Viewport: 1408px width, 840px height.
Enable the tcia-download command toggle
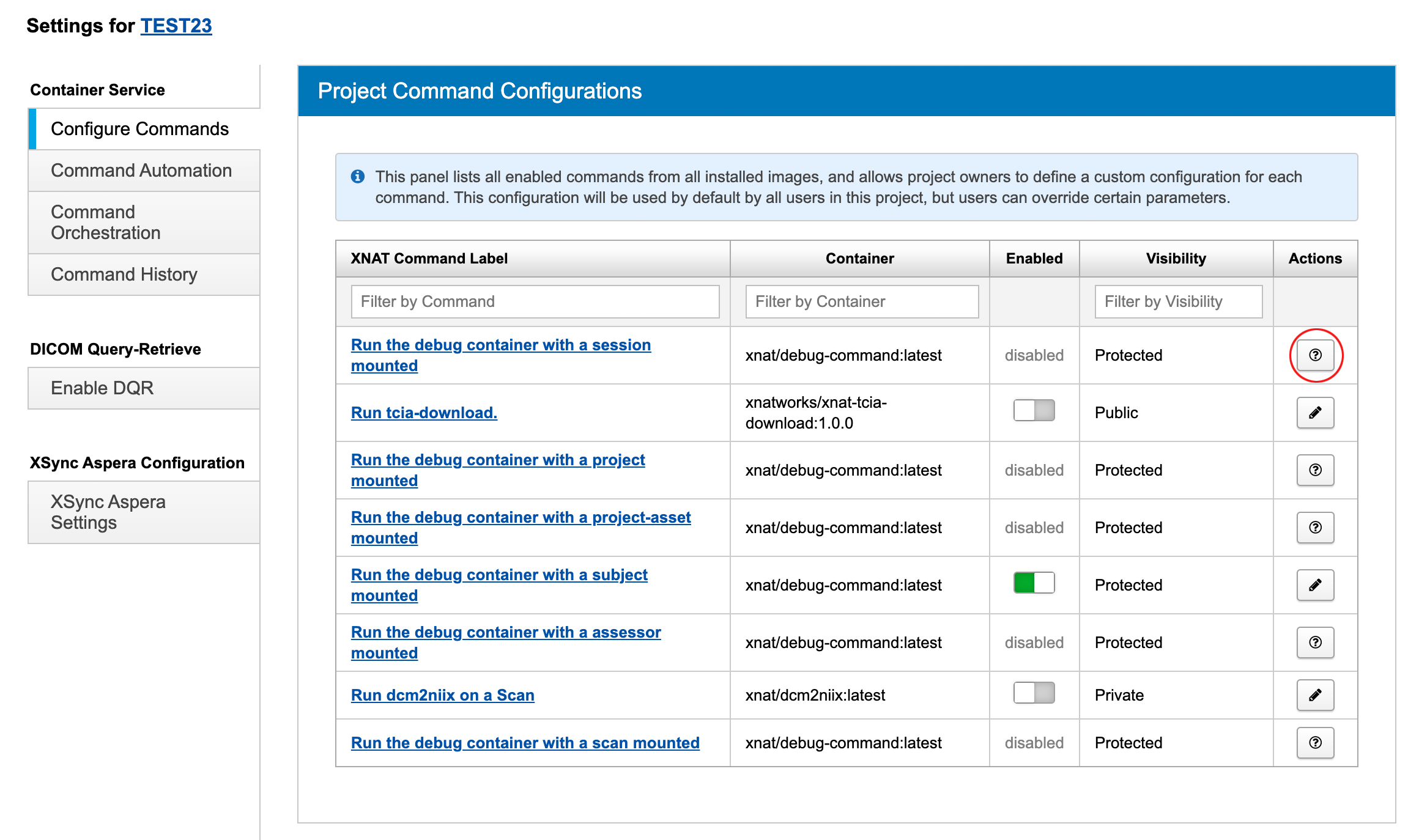point(1034,410)
